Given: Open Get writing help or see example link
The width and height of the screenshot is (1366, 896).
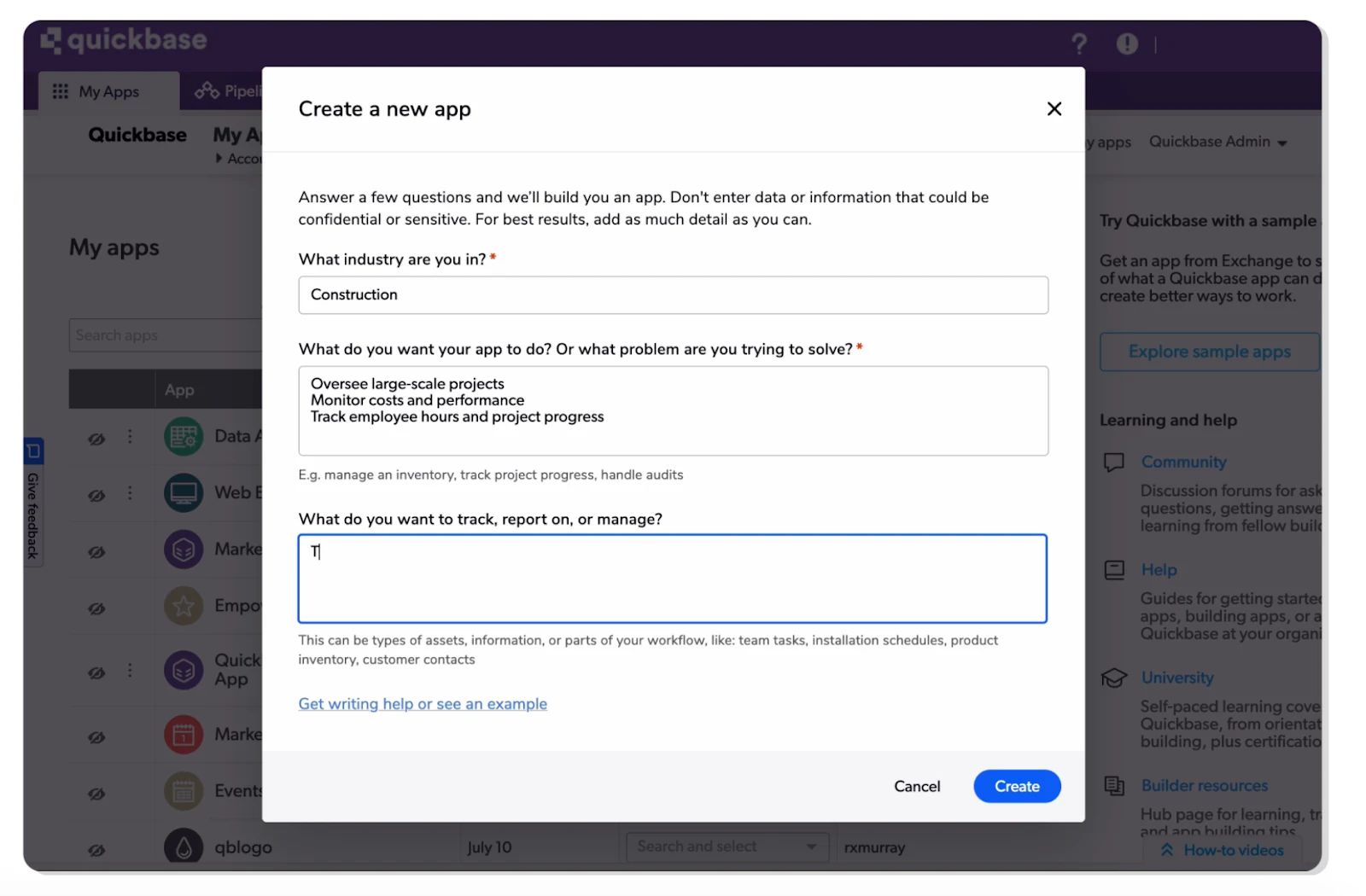Looking at the screenshot, I should tap(423, 704).
